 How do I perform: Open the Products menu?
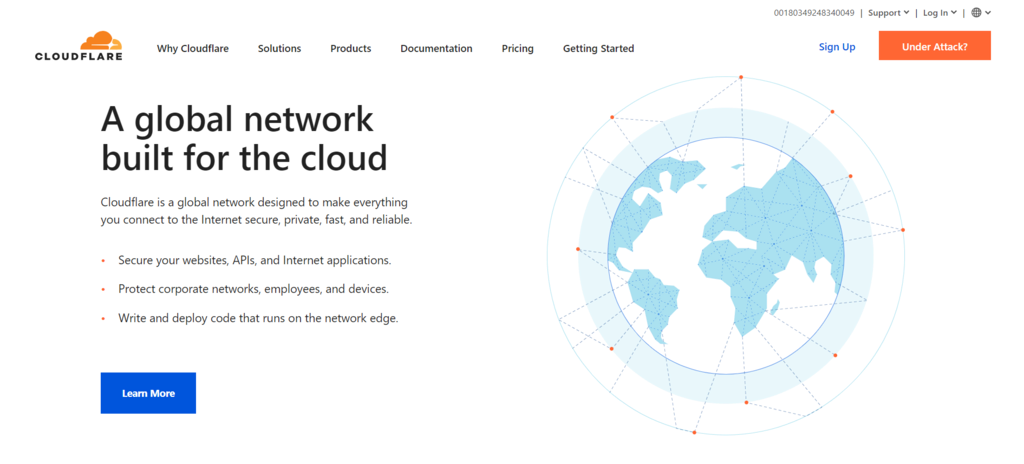click(x=351, y=48)
